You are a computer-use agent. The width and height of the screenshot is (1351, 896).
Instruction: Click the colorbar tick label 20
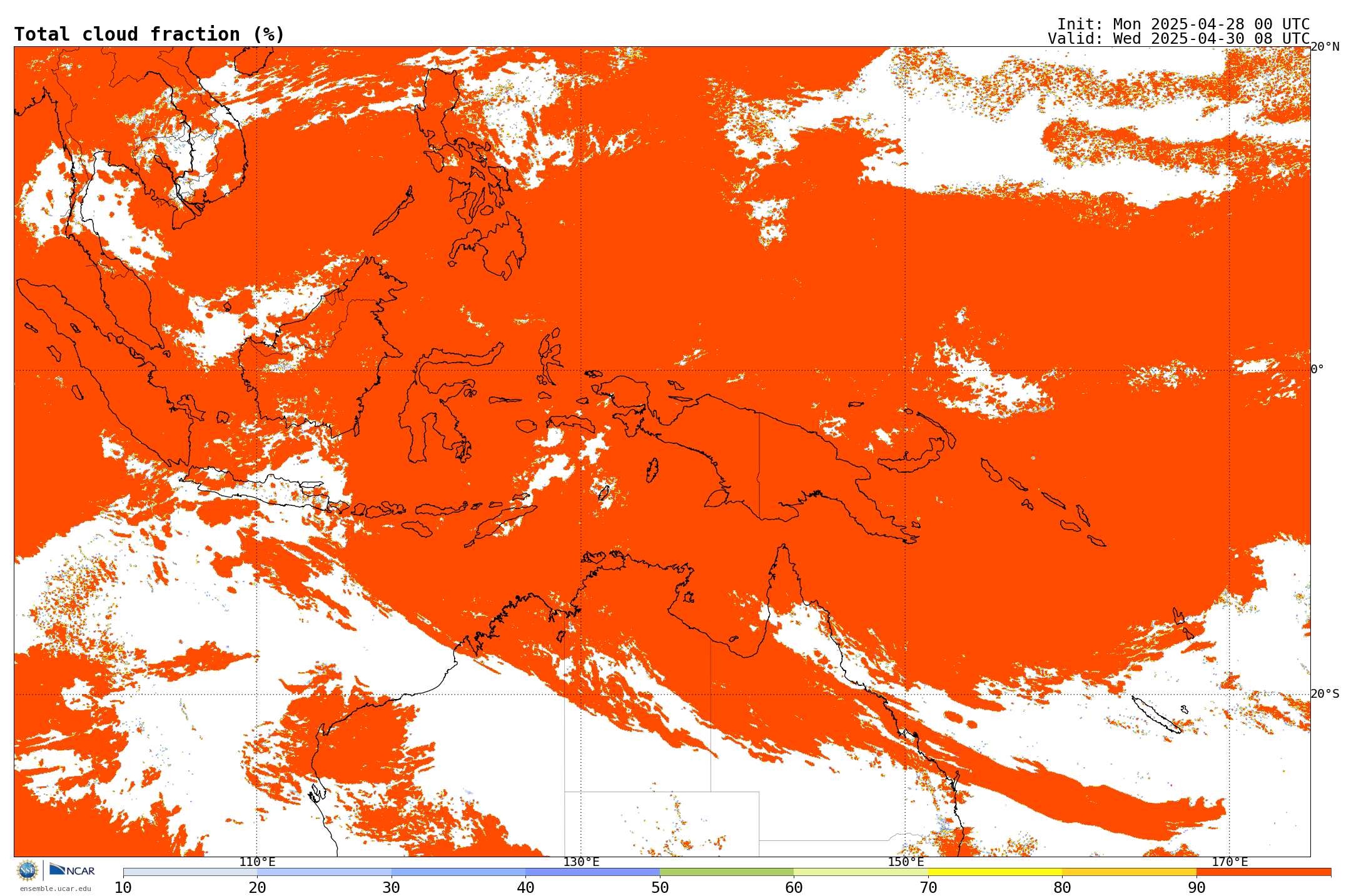click(257, 888)
